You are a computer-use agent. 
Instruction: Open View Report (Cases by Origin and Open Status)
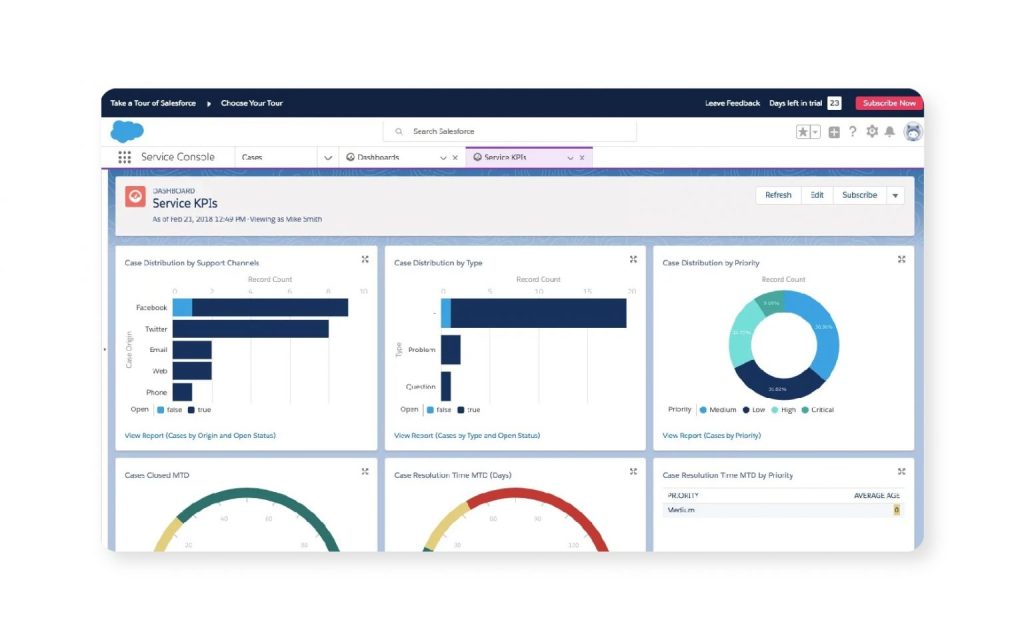tap(200, 436)
